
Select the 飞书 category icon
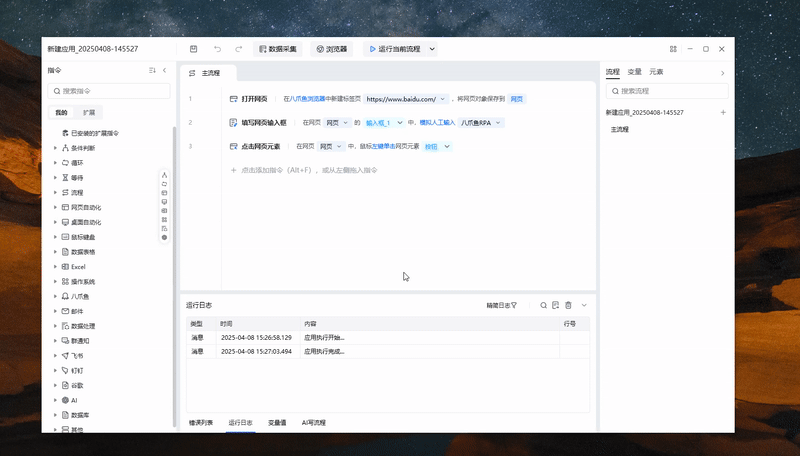click(x=65, y=356)
